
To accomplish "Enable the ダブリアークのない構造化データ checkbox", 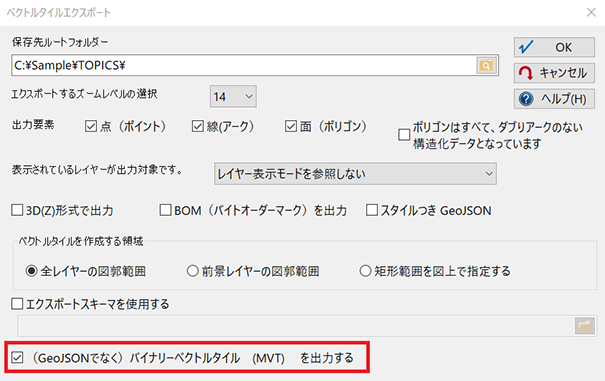I will pos(404,135).
